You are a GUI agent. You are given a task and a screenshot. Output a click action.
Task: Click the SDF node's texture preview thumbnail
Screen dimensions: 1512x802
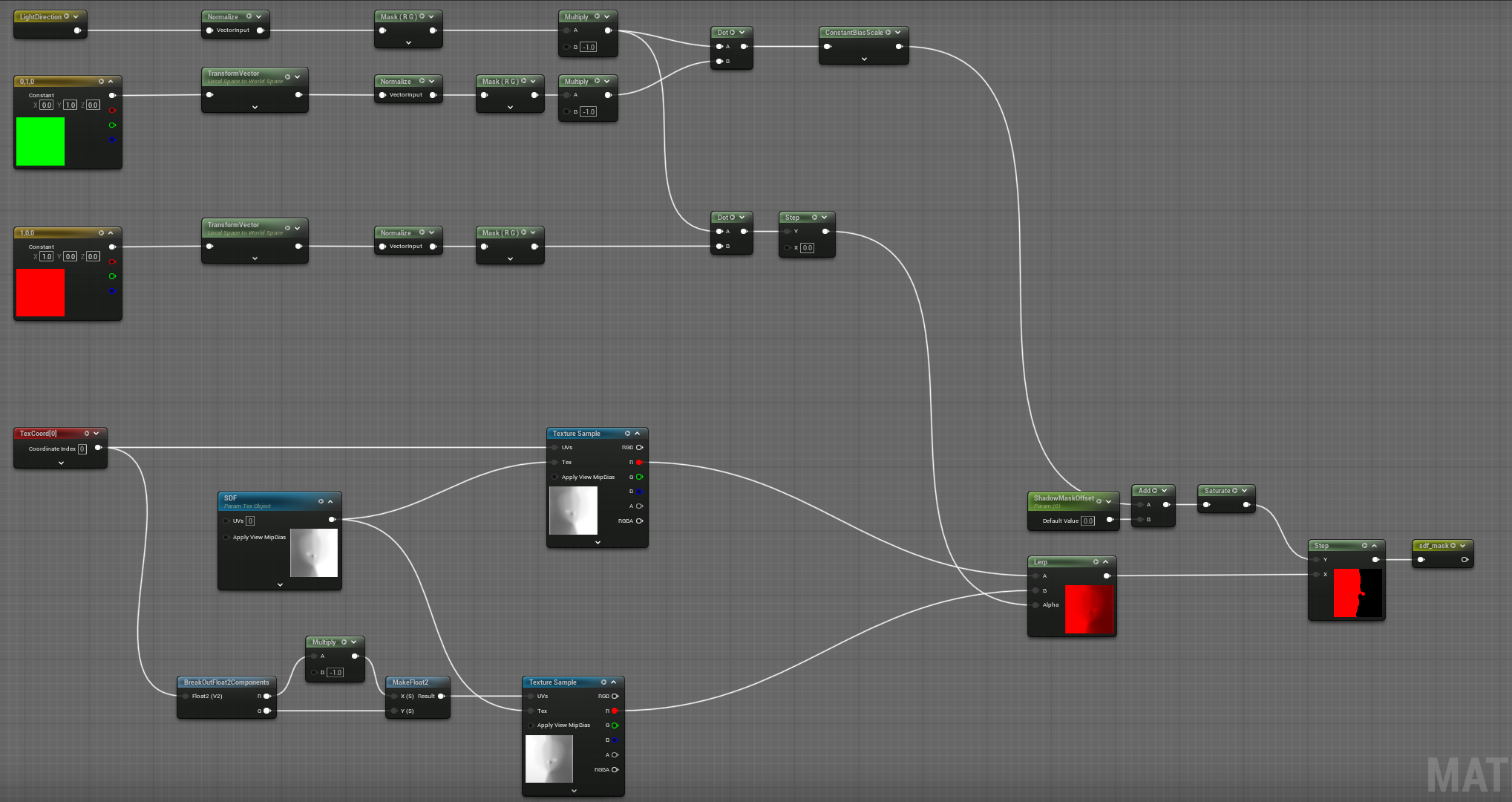pyautogui.click(x=313, y=552)
